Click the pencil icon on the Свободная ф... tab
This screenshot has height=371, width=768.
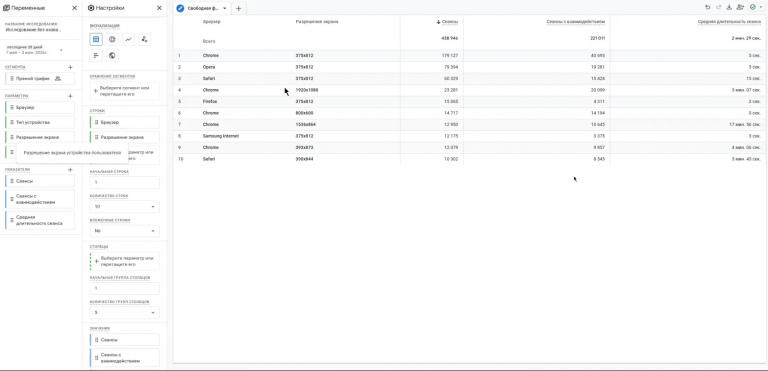180,8
